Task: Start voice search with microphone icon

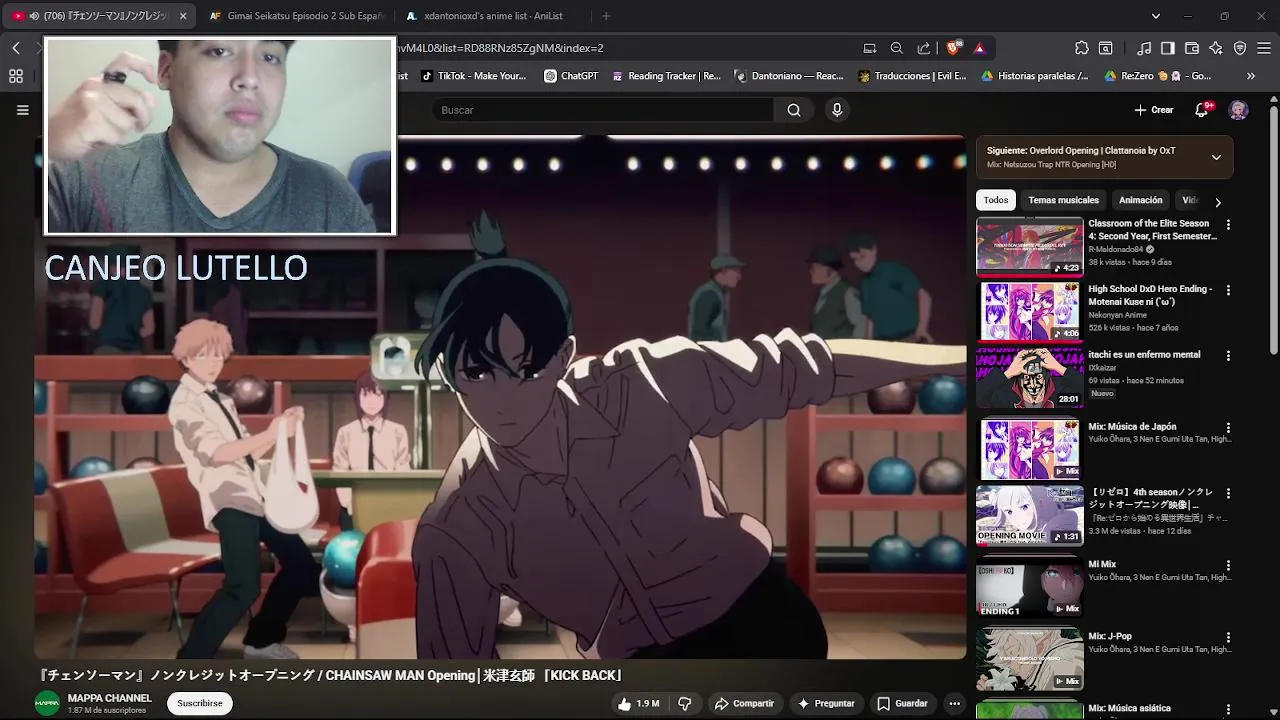Action: pos(838,110)
